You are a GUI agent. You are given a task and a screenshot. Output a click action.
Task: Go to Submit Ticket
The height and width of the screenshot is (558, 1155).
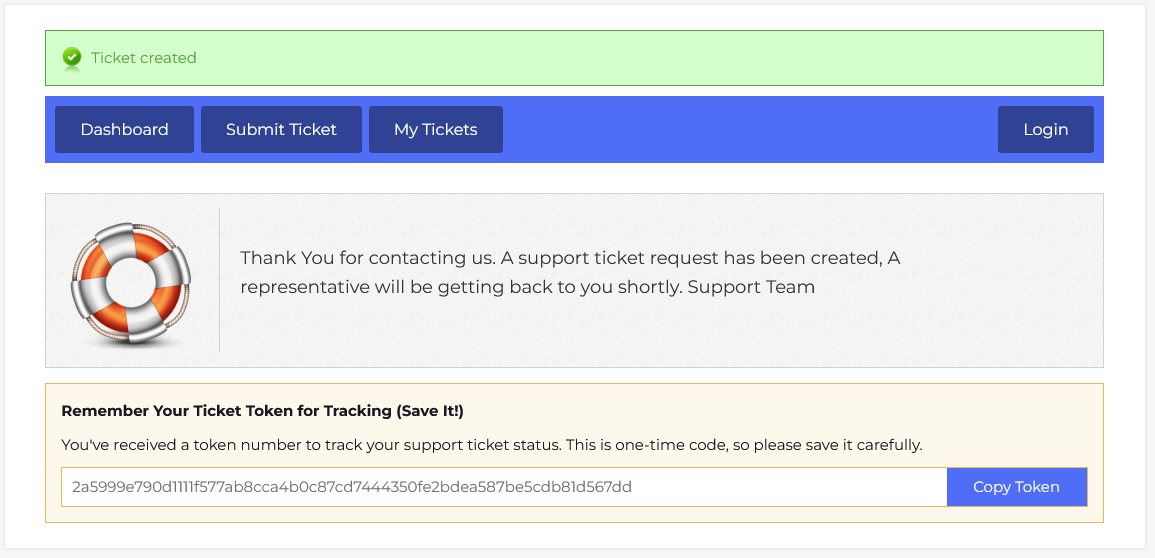pos(281,130)
